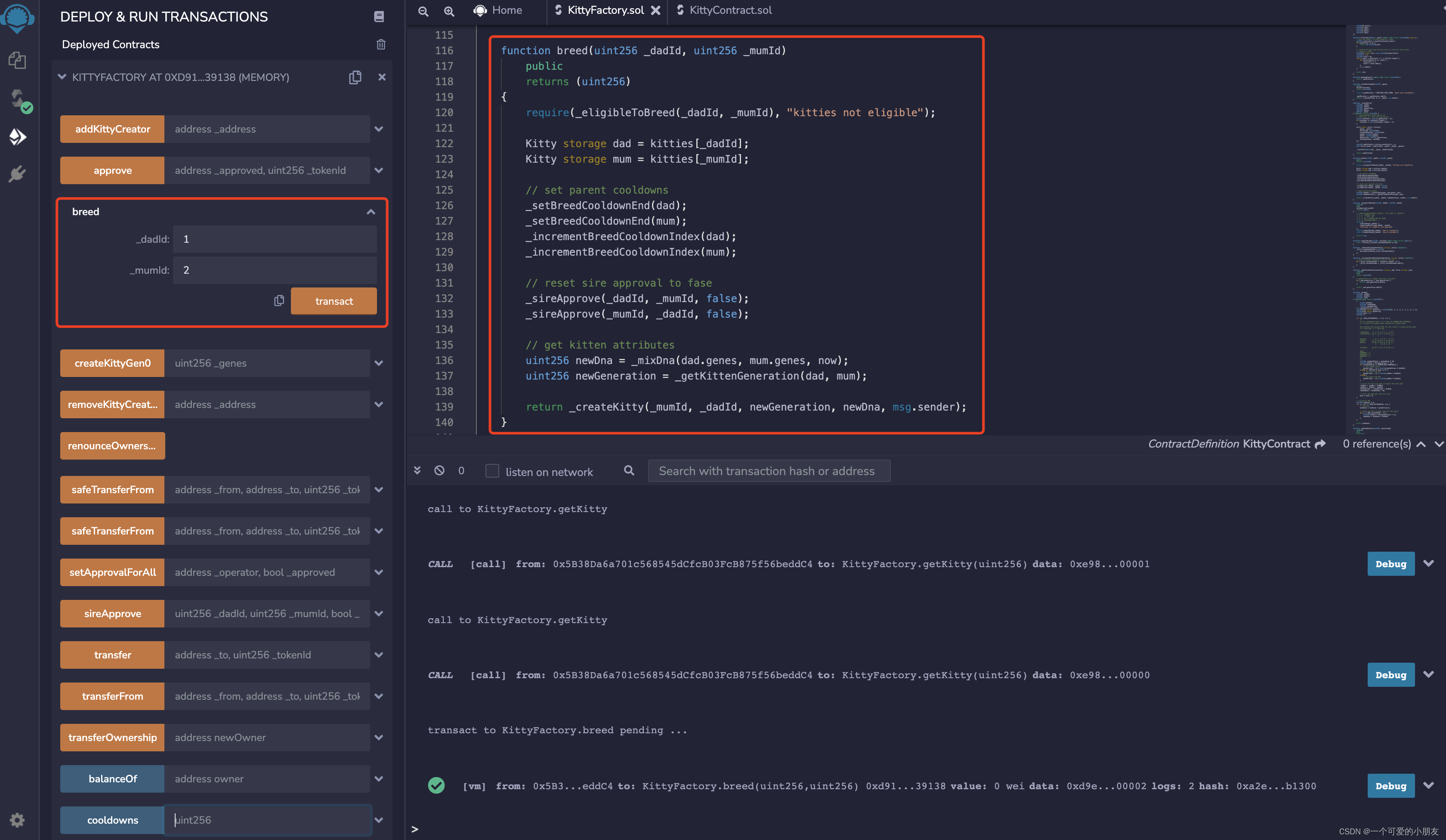1446x840 pixels.
Task: Expand the balanceOf function row
Action: 378,778
